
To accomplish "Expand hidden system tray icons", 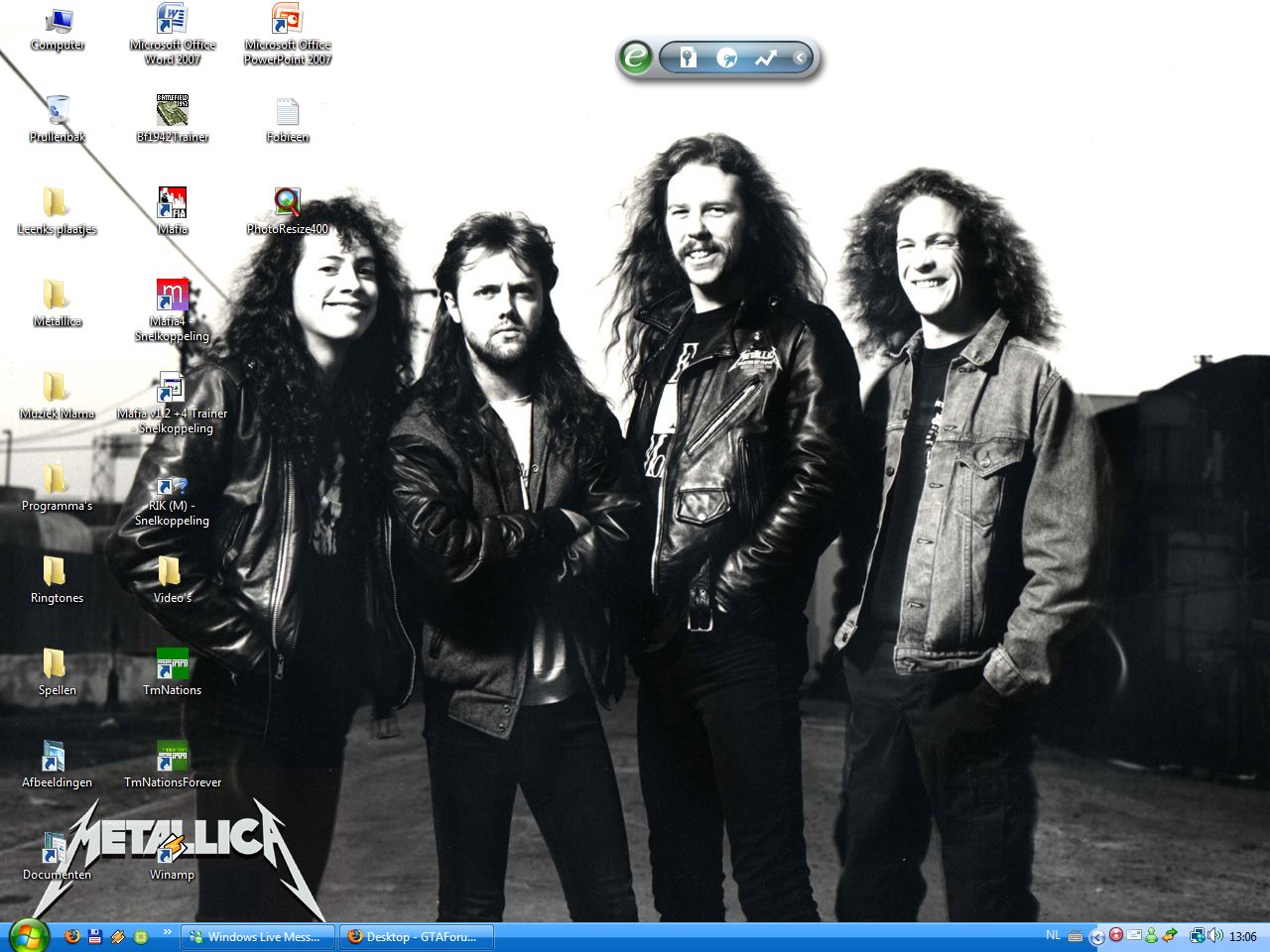I will click(1097, 936).
